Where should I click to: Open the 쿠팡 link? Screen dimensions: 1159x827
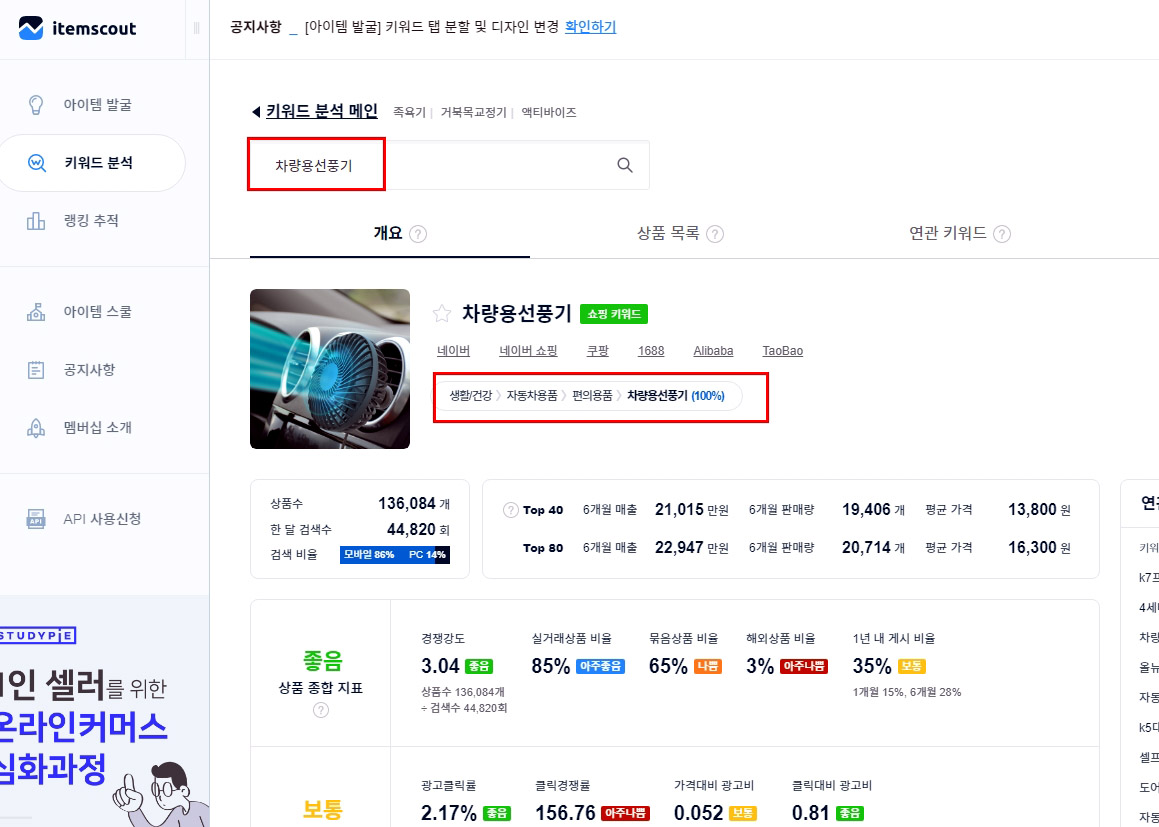tap(597, 350)
